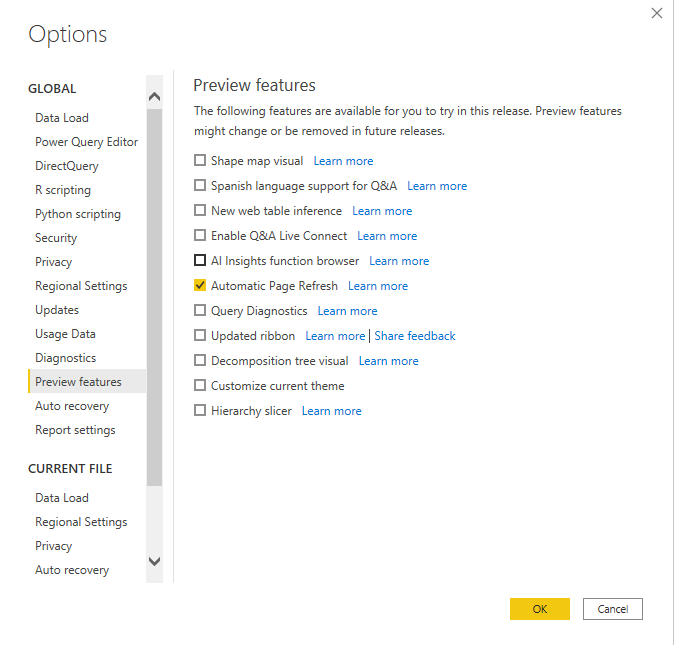Screen dimensions: 674x645
Task: Go to Regional Settings under CURRENT FILE
Action: tap(81, 522)
